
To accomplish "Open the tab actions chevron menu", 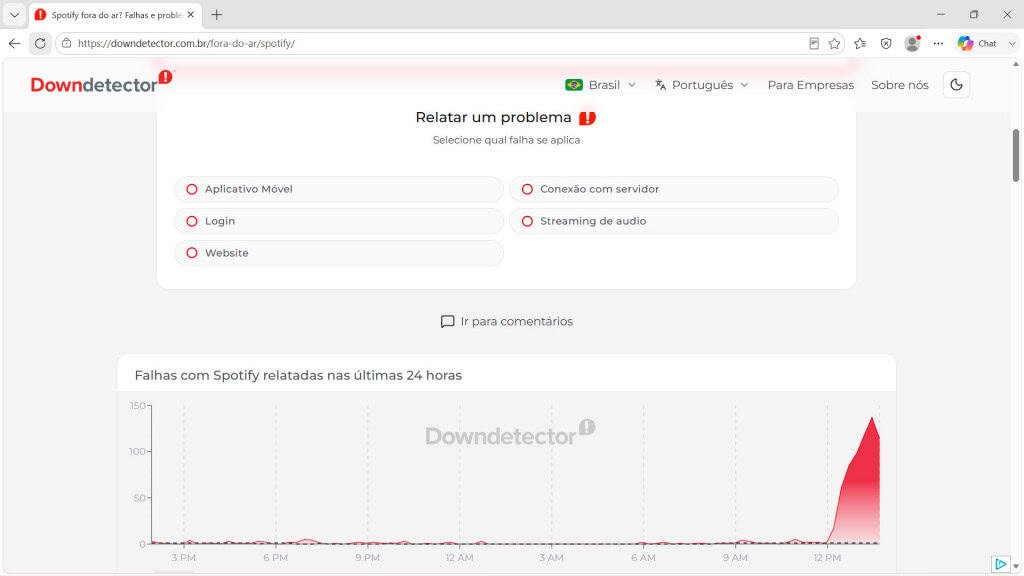I will (x=14, y=14).
